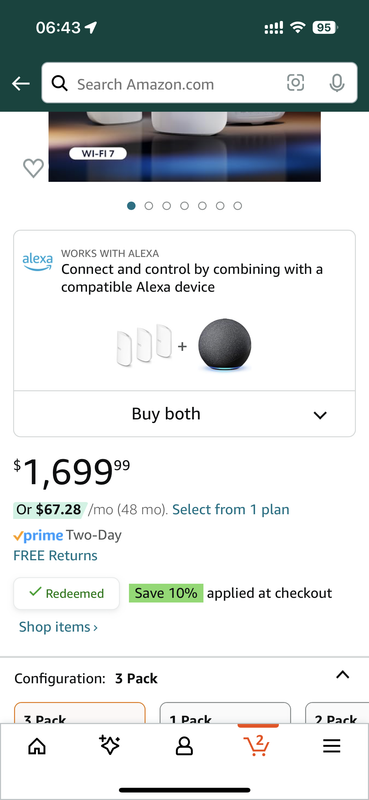Select the 2 Pack configuration option

click(x=337, y=713)
